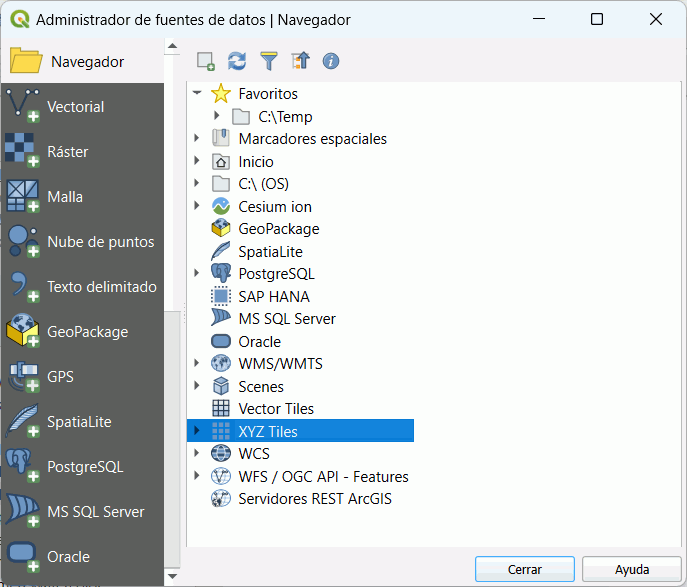Close the data source manager window

(x=656, y=19)
